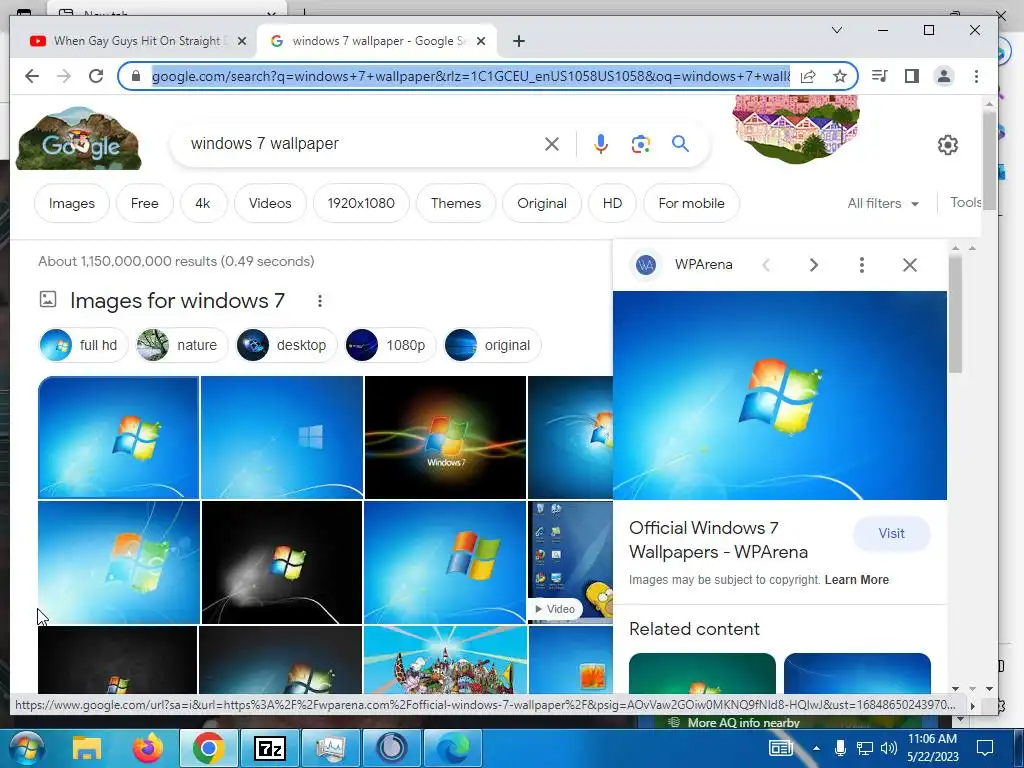The width and height of the screenshot is (1024, 768).
Task: View site security lock icon
Action: (136, 76)
